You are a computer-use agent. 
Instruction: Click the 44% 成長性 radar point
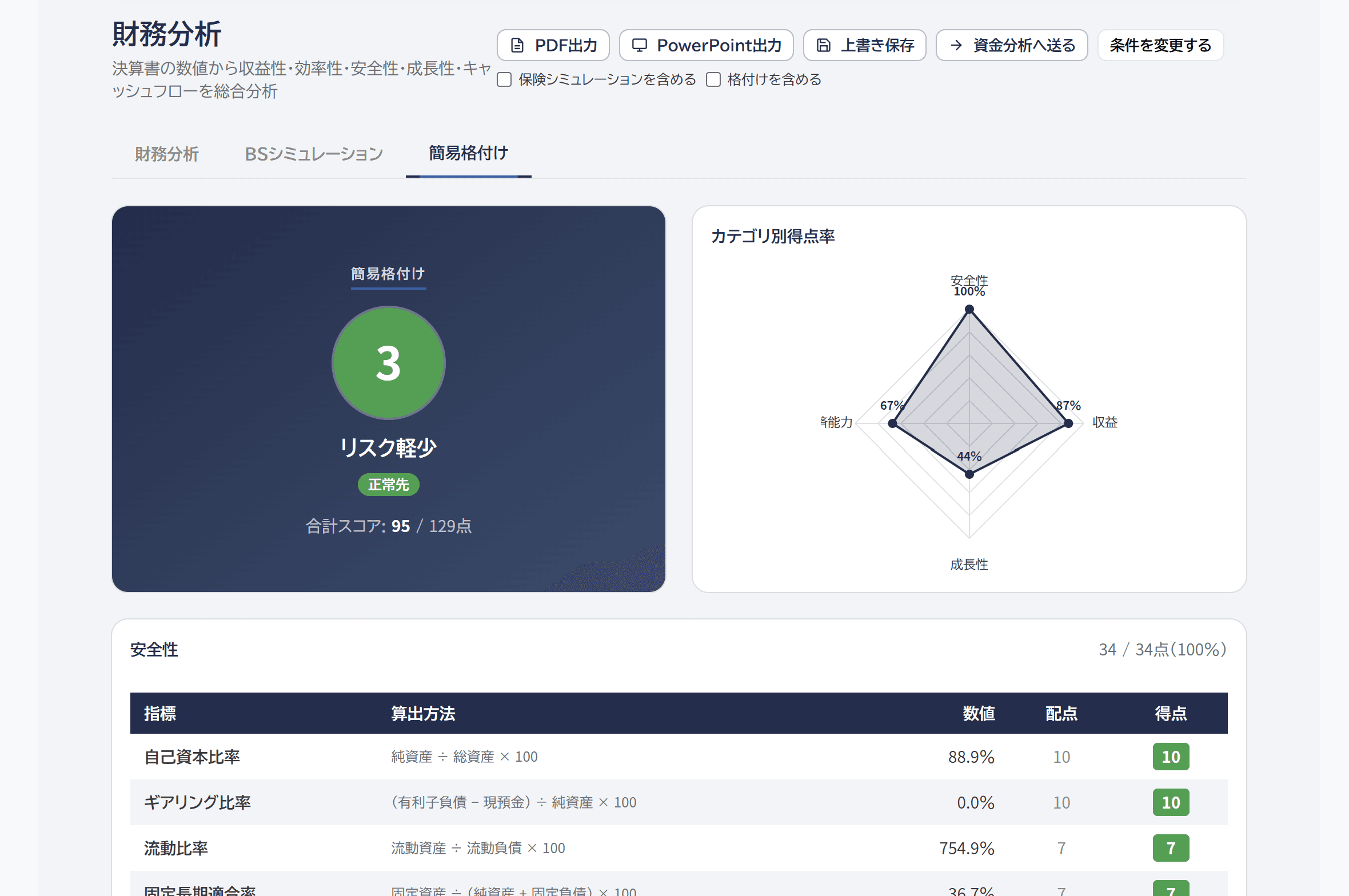pos(969,474)
